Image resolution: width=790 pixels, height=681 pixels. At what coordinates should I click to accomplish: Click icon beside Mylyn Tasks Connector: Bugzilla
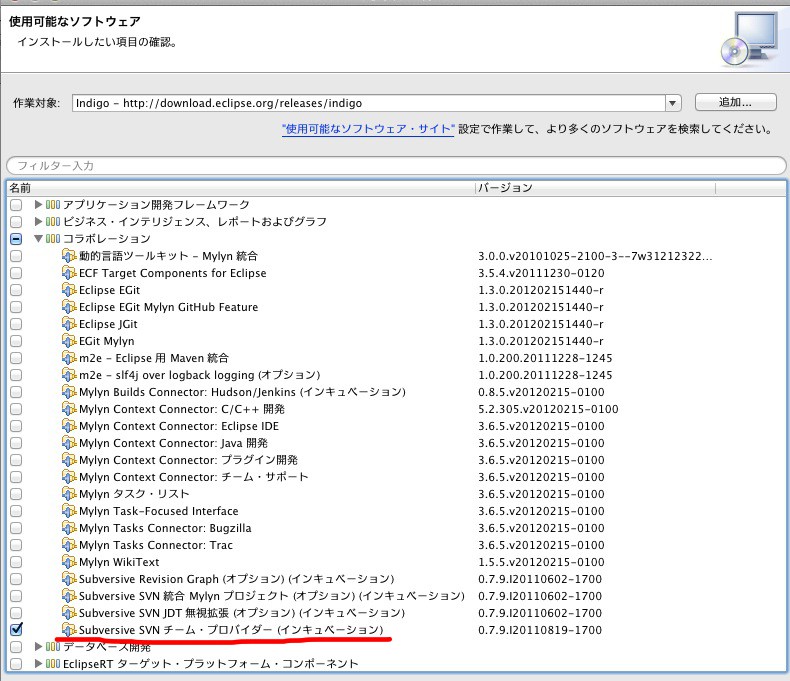coord(69,527)
